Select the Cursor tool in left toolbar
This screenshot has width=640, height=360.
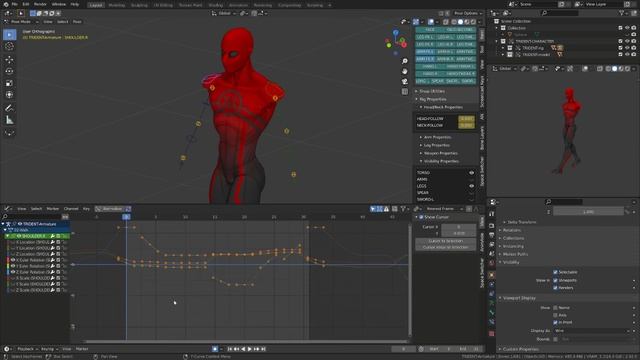click(9, 46)
